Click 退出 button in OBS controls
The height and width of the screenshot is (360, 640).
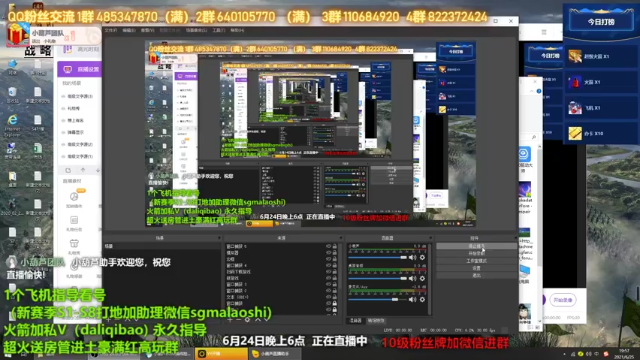[x=476, y=276]
